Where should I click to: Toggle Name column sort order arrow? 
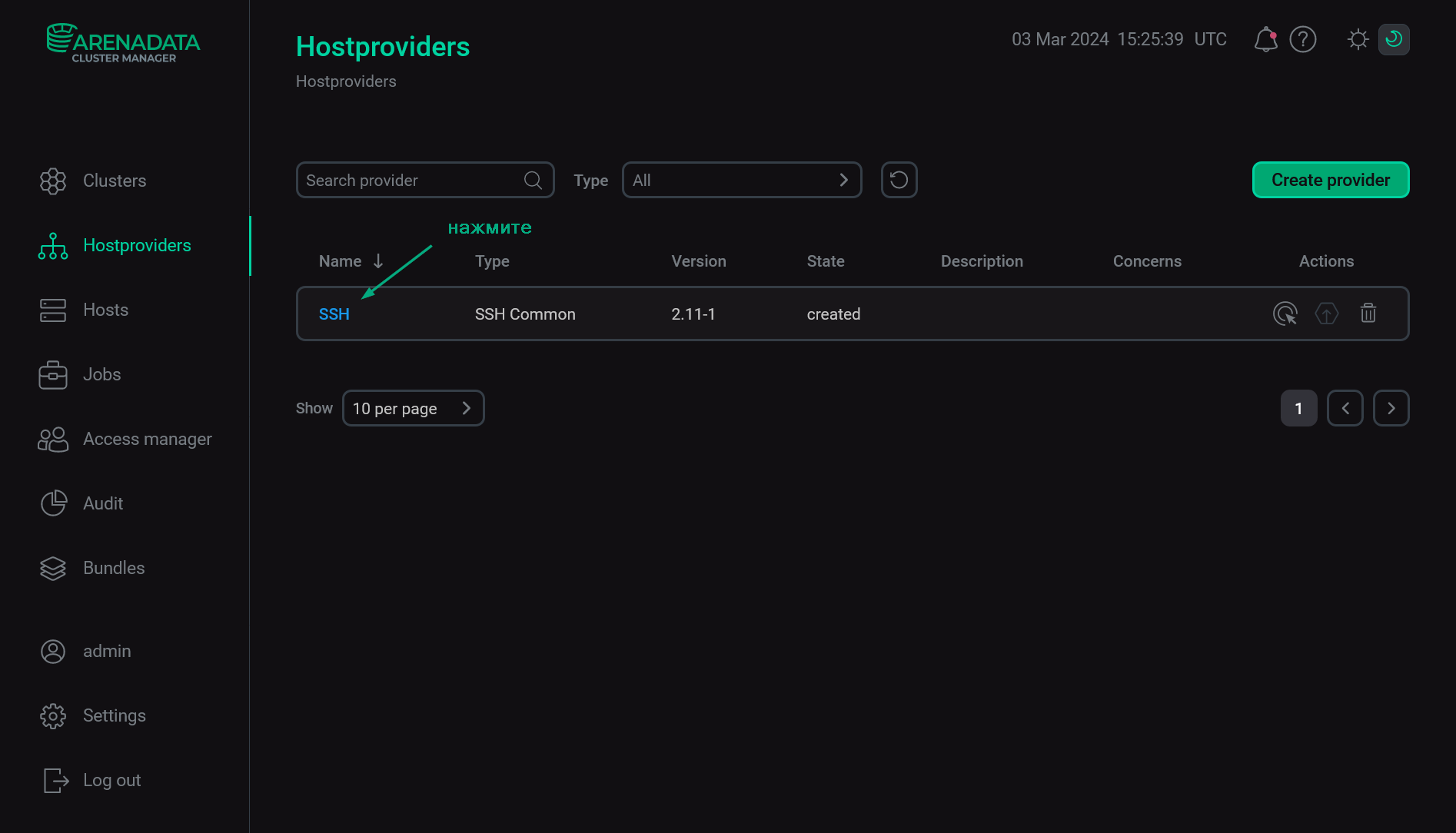[x=378, y=261]
